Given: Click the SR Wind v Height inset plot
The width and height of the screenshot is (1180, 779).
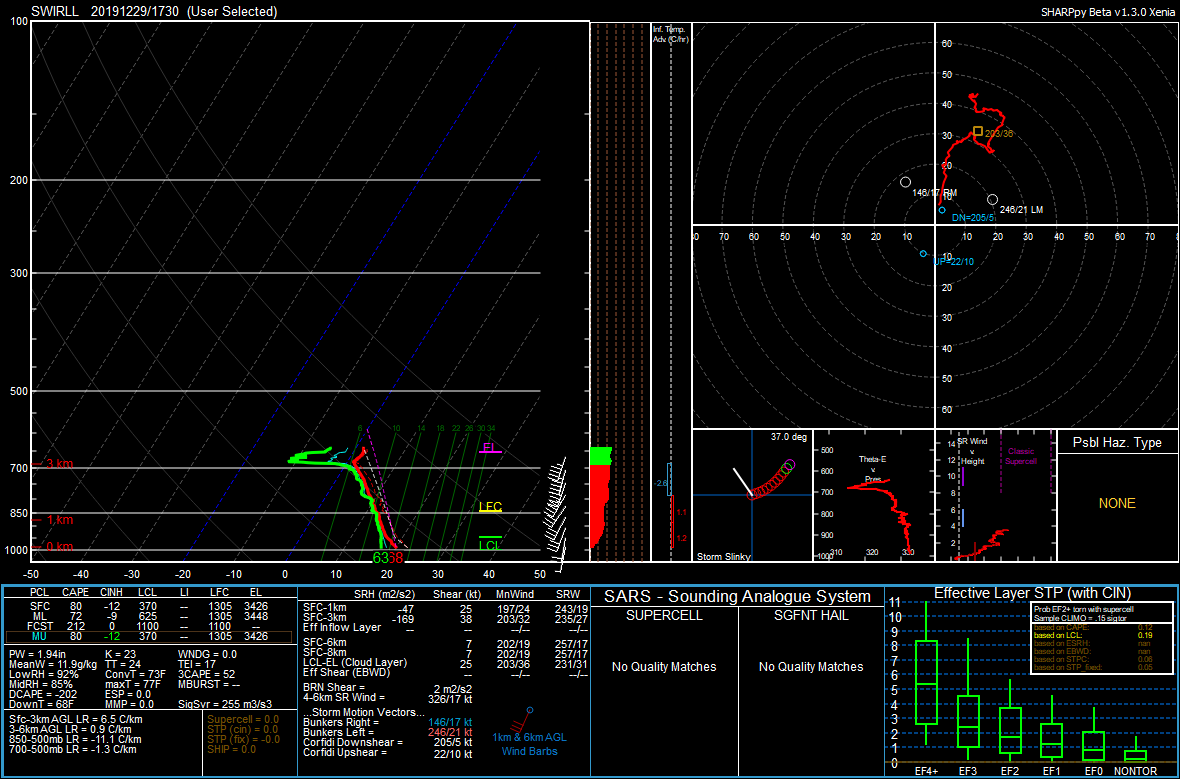Looking at the screenshot, I should pyautogui.click(x=995, y=495).
